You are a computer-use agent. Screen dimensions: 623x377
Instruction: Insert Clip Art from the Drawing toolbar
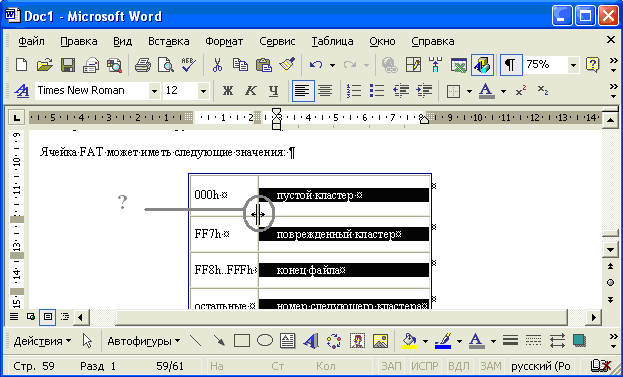[357, 340]
